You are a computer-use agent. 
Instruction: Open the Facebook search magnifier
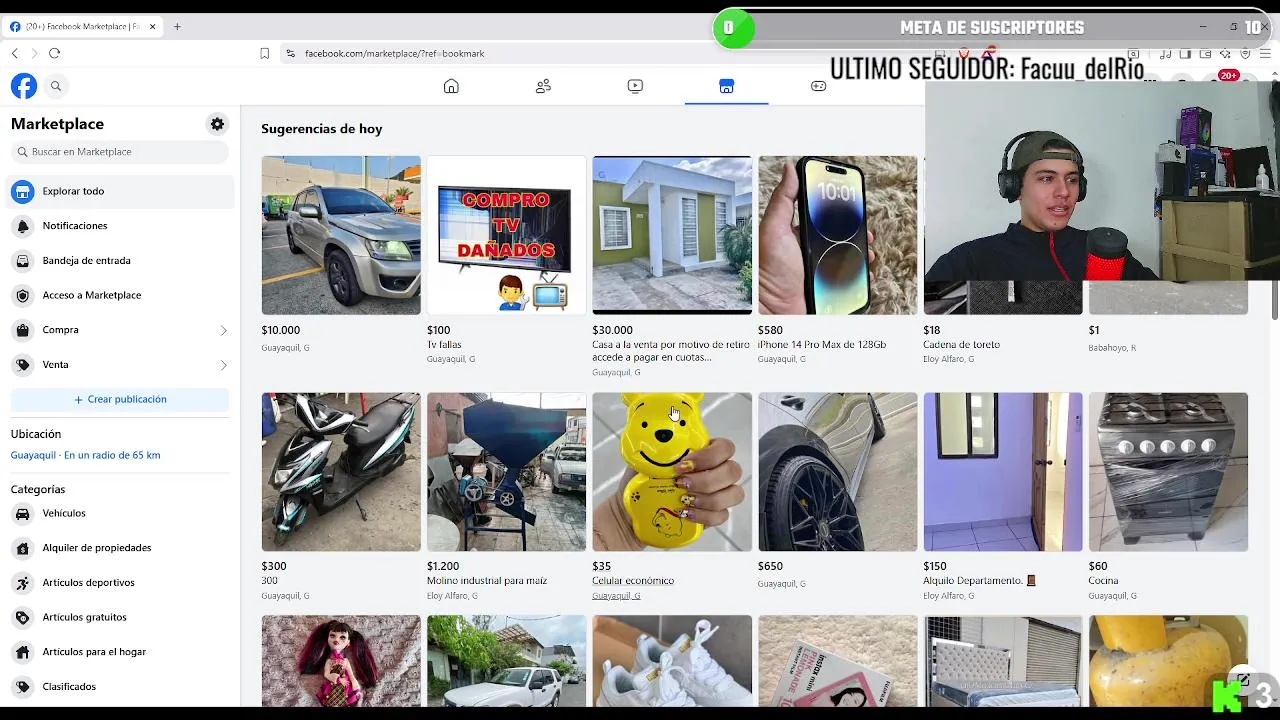point(56,86)
